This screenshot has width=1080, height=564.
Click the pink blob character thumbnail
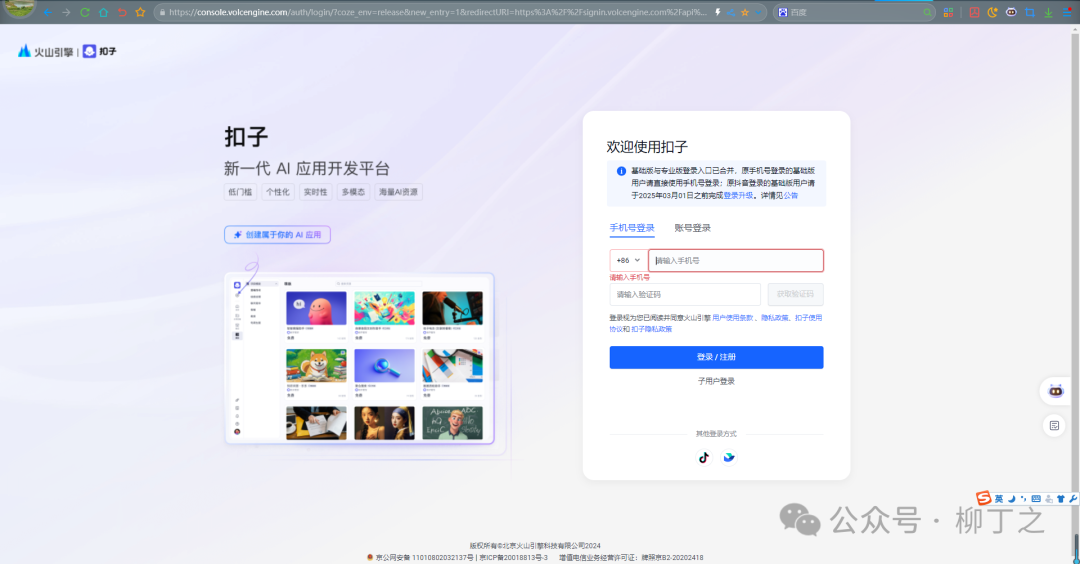[x=316, y=308]
